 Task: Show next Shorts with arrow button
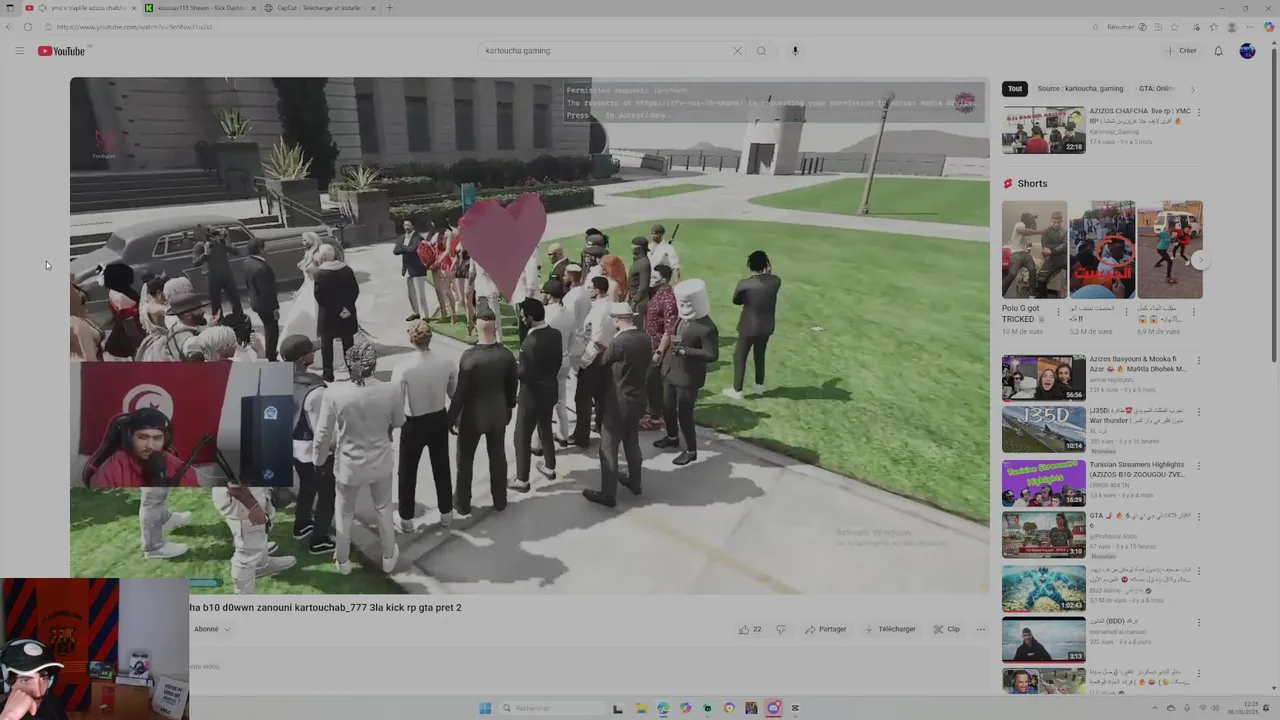coord(1201,260)
